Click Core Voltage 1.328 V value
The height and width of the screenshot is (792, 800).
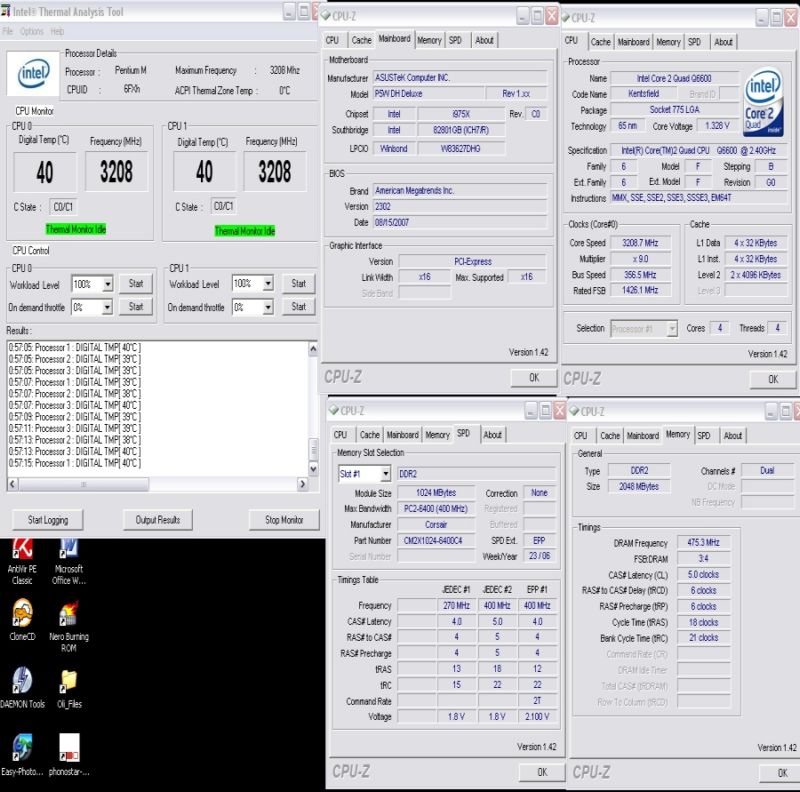pyautogui.click(x=717, y=126)
